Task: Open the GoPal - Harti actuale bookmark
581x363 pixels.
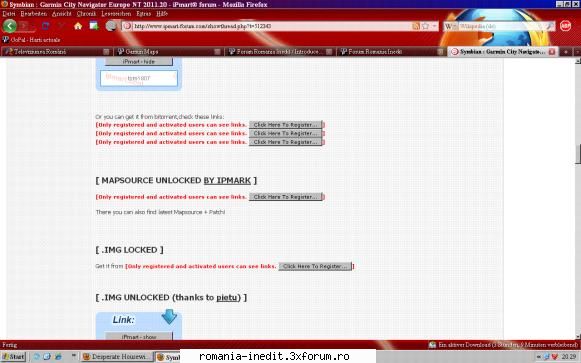Action: tap(31, 40)
